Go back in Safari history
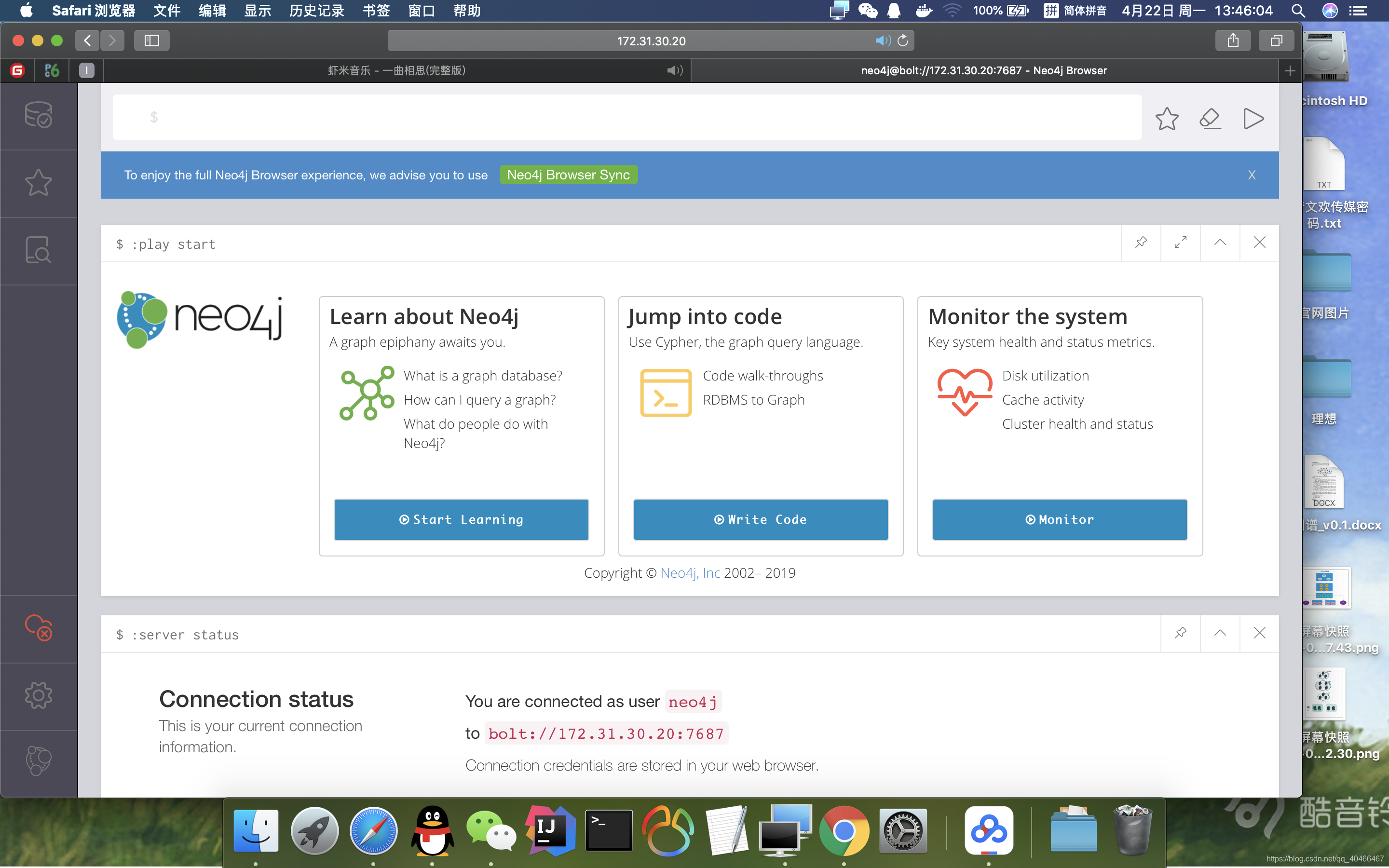This screenshot has height=868, width=1389. point(87,41)
